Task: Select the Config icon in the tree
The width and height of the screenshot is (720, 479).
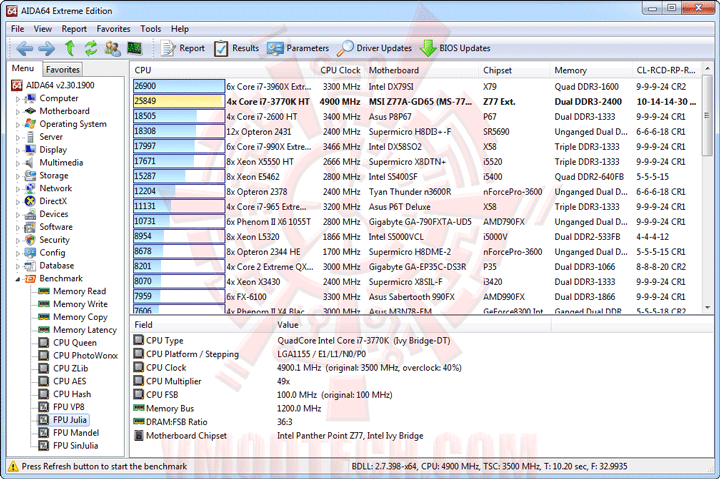Action: click(x=30, y=253)
